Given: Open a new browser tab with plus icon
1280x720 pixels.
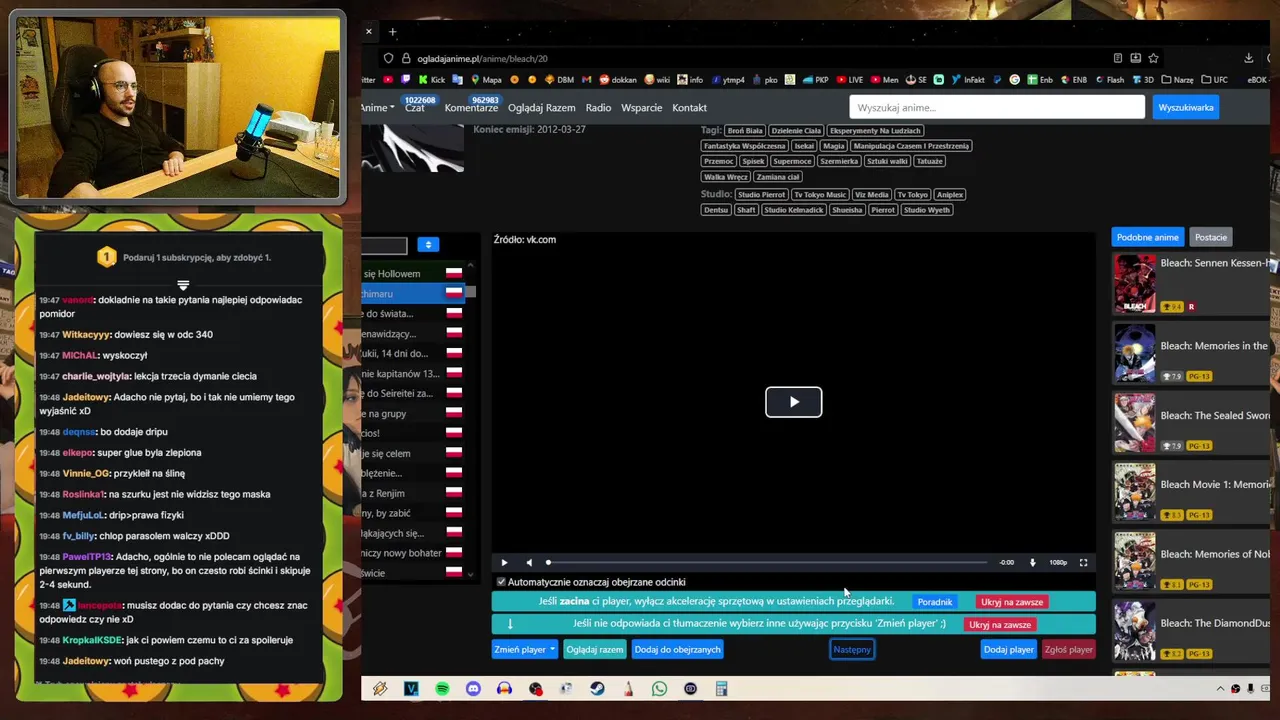Looking at the screenshot, I should point(392,32).
